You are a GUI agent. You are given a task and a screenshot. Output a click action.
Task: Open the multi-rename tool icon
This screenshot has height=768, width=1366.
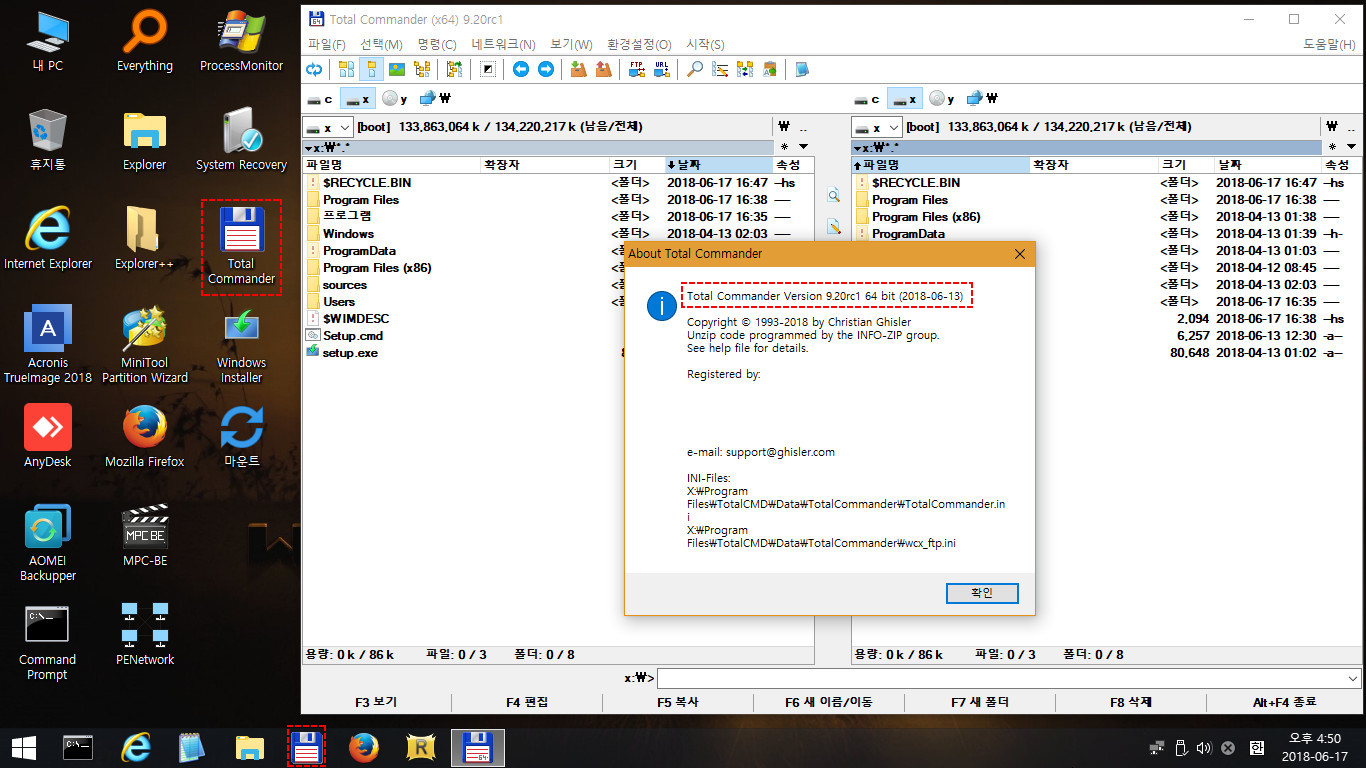[719, 69]
